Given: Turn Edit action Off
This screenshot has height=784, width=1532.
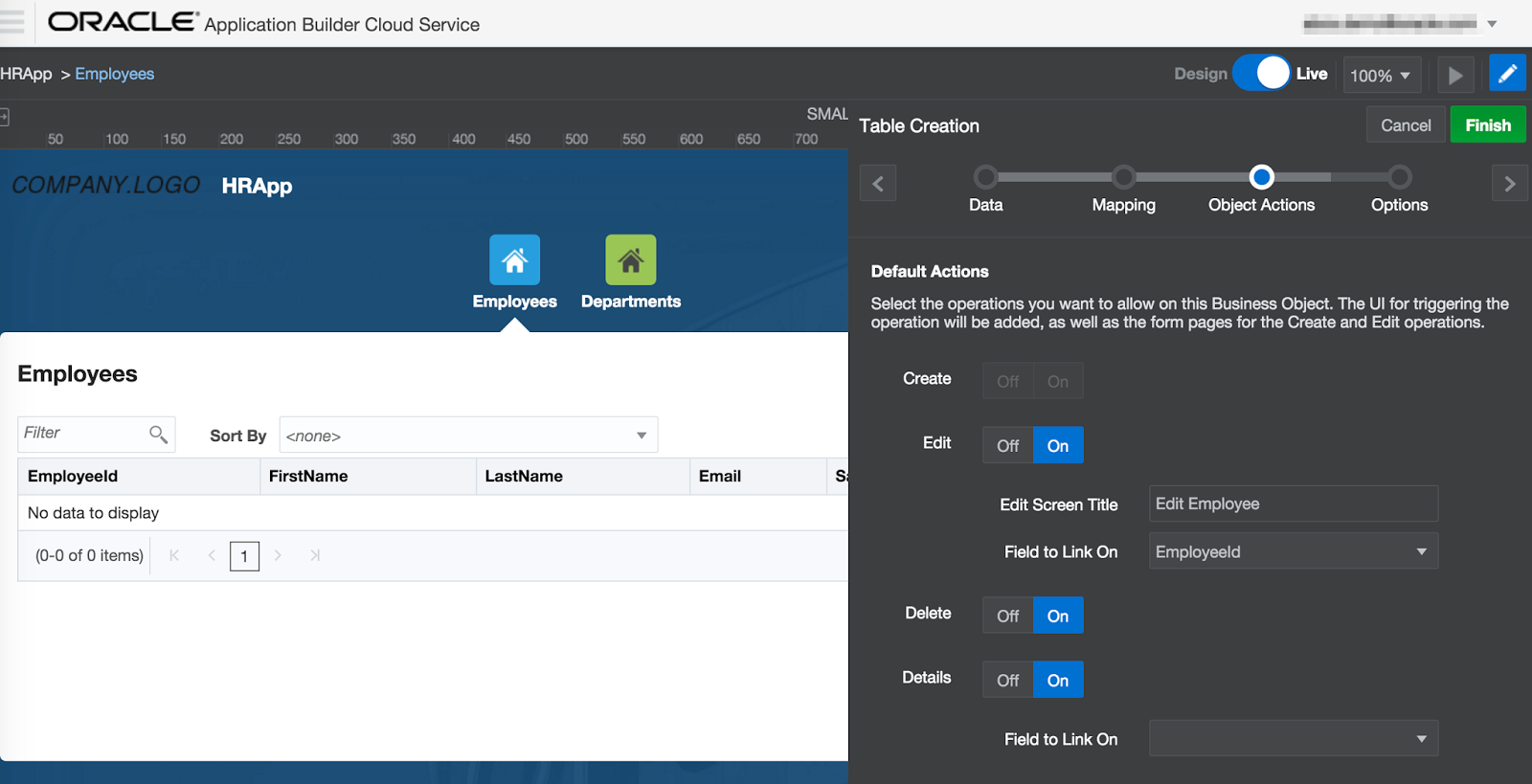Looking at the screenshot, I should [1007, 445].
